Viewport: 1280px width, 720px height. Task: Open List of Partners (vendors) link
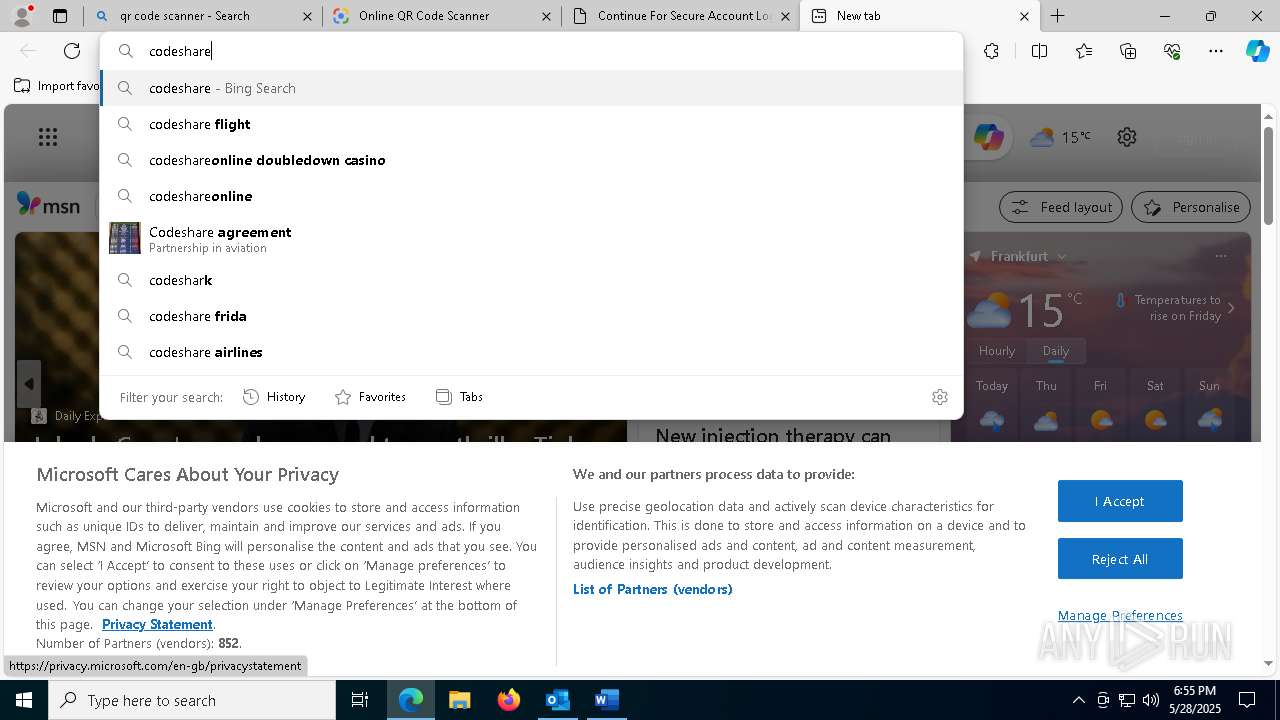click(653, 589)
